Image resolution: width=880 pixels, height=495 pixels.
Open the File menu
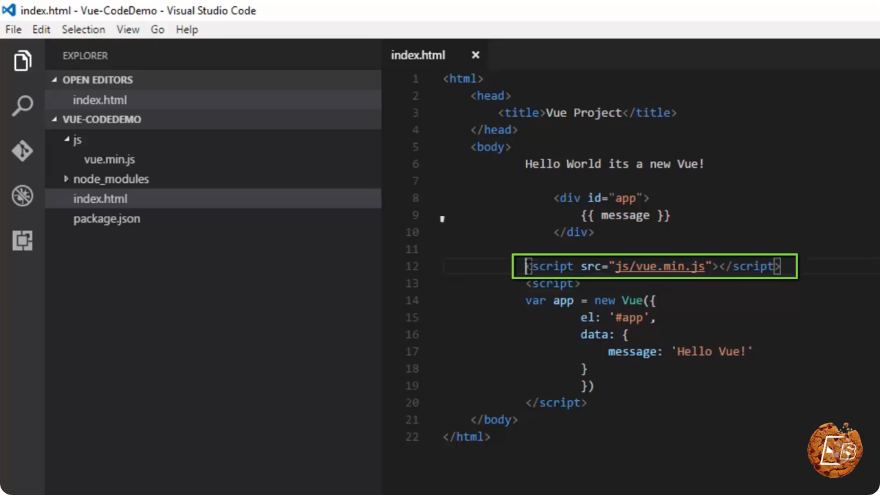click(13, 30)
